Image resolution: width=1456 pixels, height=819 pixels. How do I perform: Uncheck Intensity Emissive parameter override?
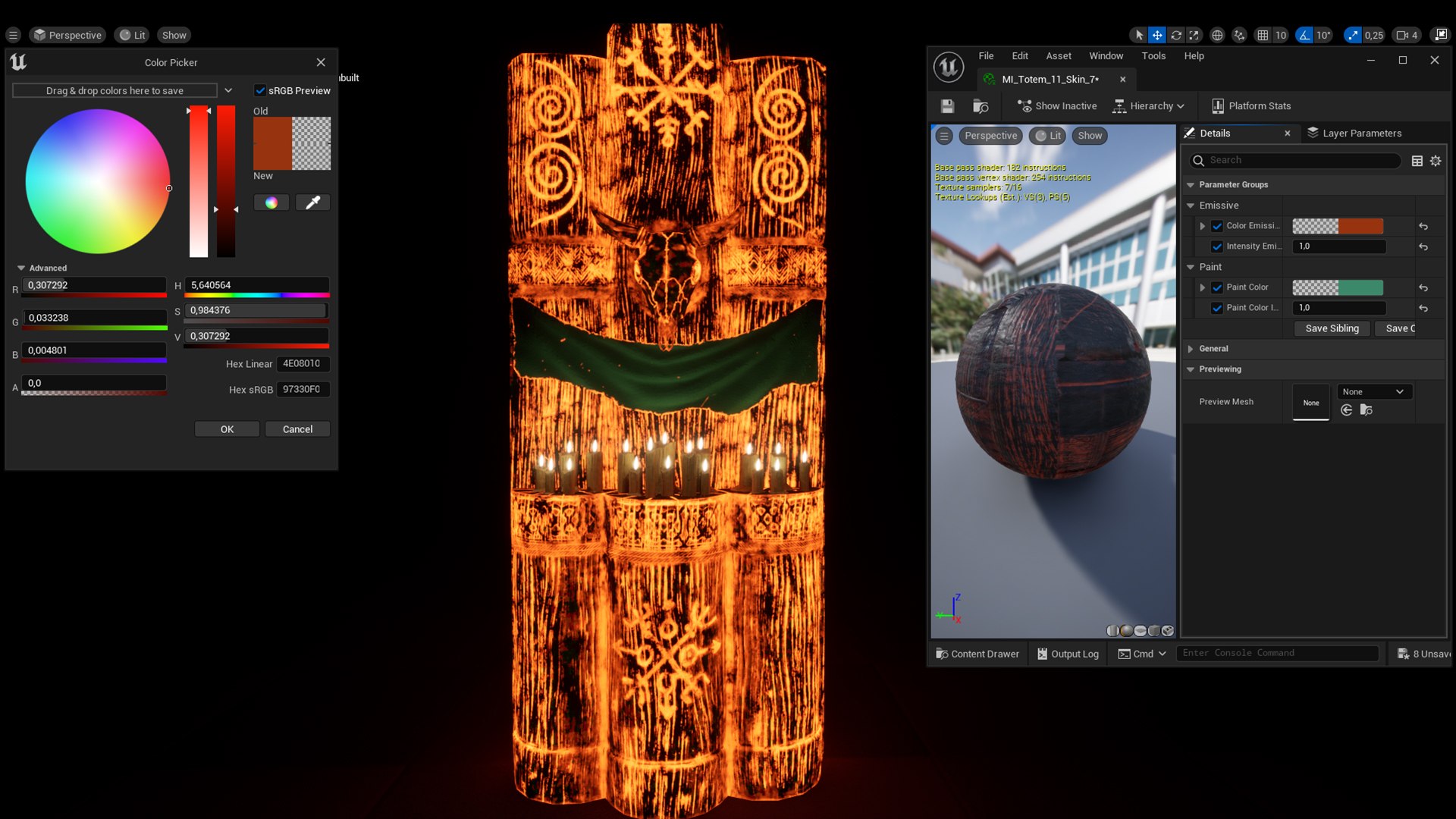point(1217,246)
